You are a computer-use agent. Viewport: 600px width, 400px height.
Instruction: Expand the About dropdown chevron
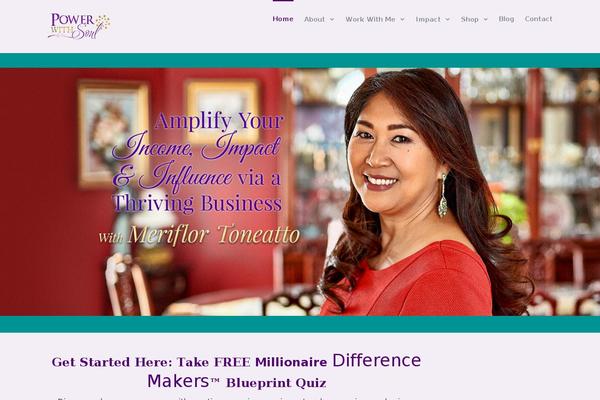pos(332,19)
